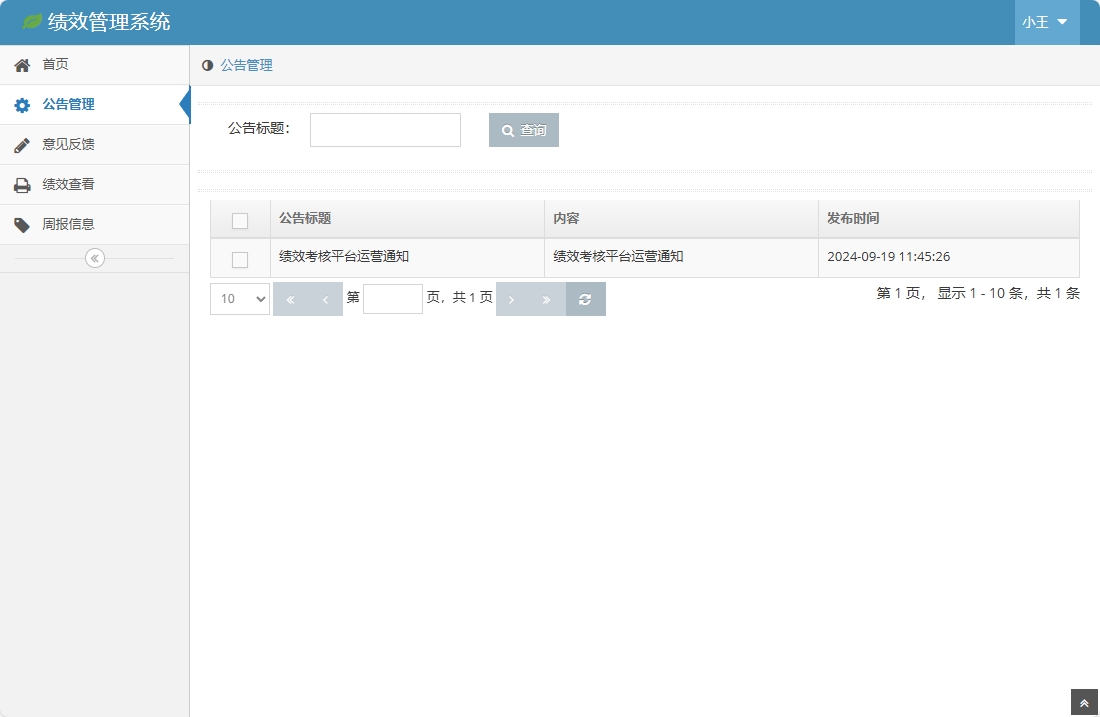Click the tag icon beside 周报信息

coord(20,224)
